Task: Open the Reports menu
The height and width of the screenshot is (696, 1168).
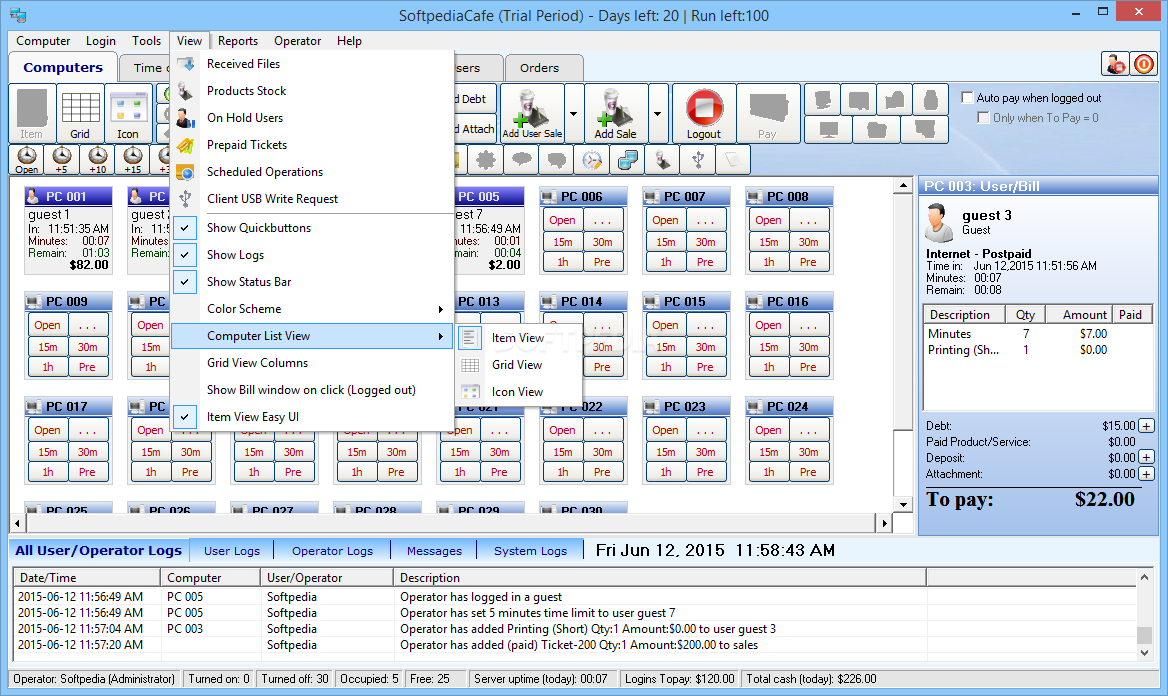Action: pyautogui.click(x=238, y=41)
